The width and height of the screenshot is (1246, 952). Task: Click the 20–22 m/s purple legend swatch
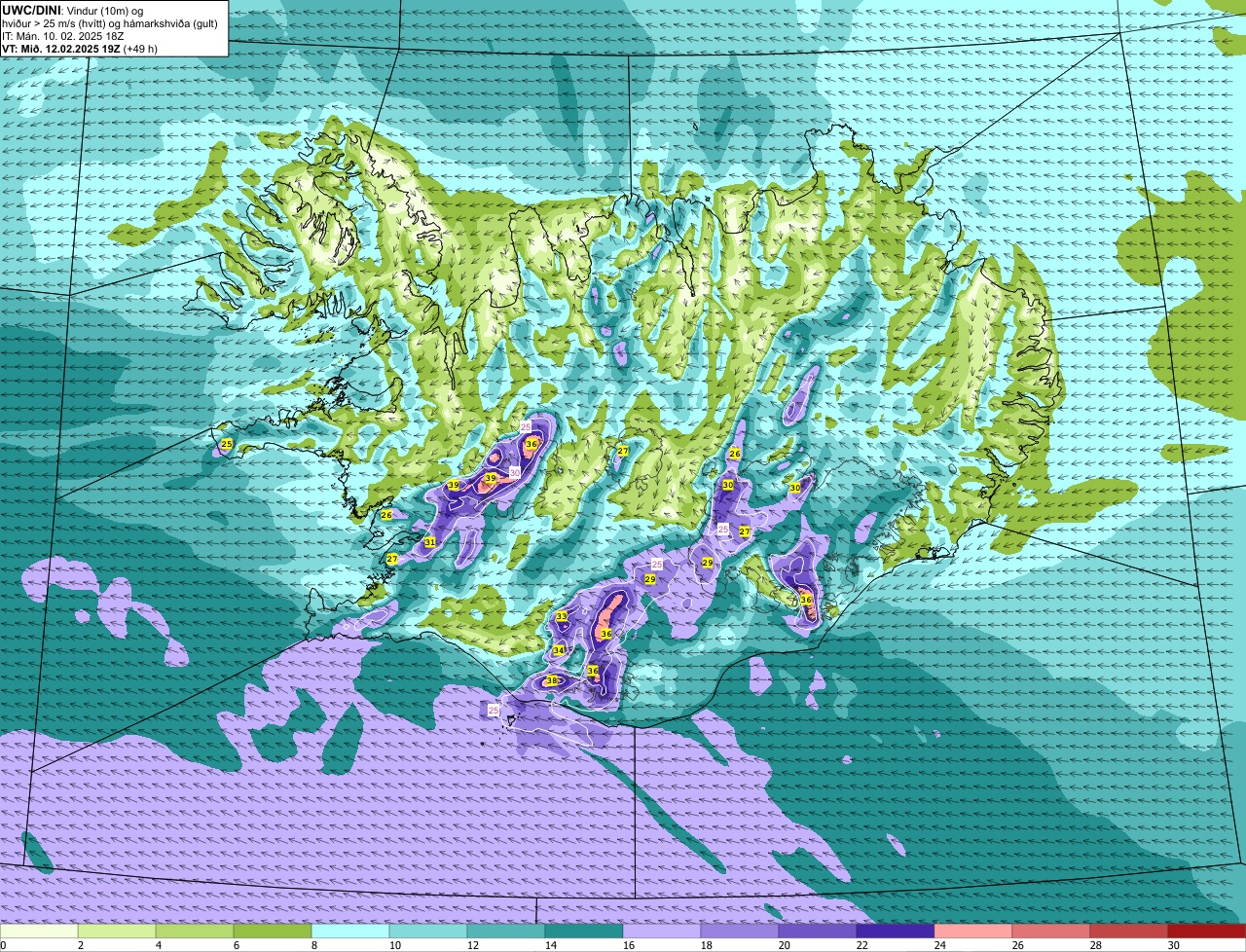click(818, 931)
